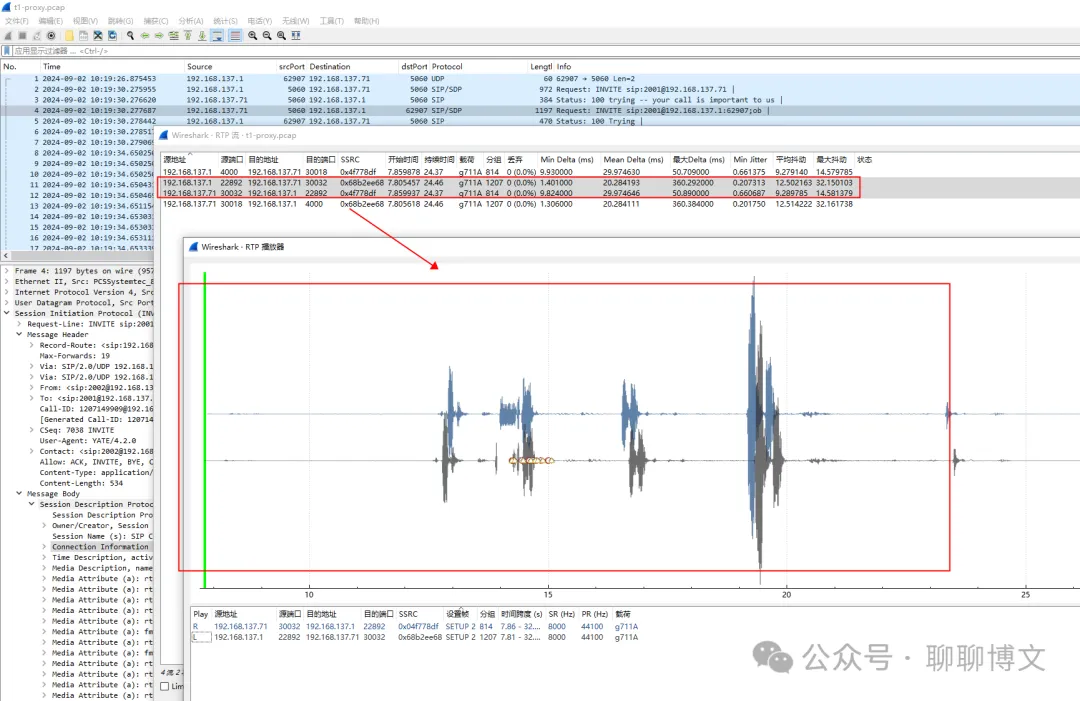The image size is (1080, 701).
Task: Expand the Ethernet II tree node
Action: tap(7, 282)
